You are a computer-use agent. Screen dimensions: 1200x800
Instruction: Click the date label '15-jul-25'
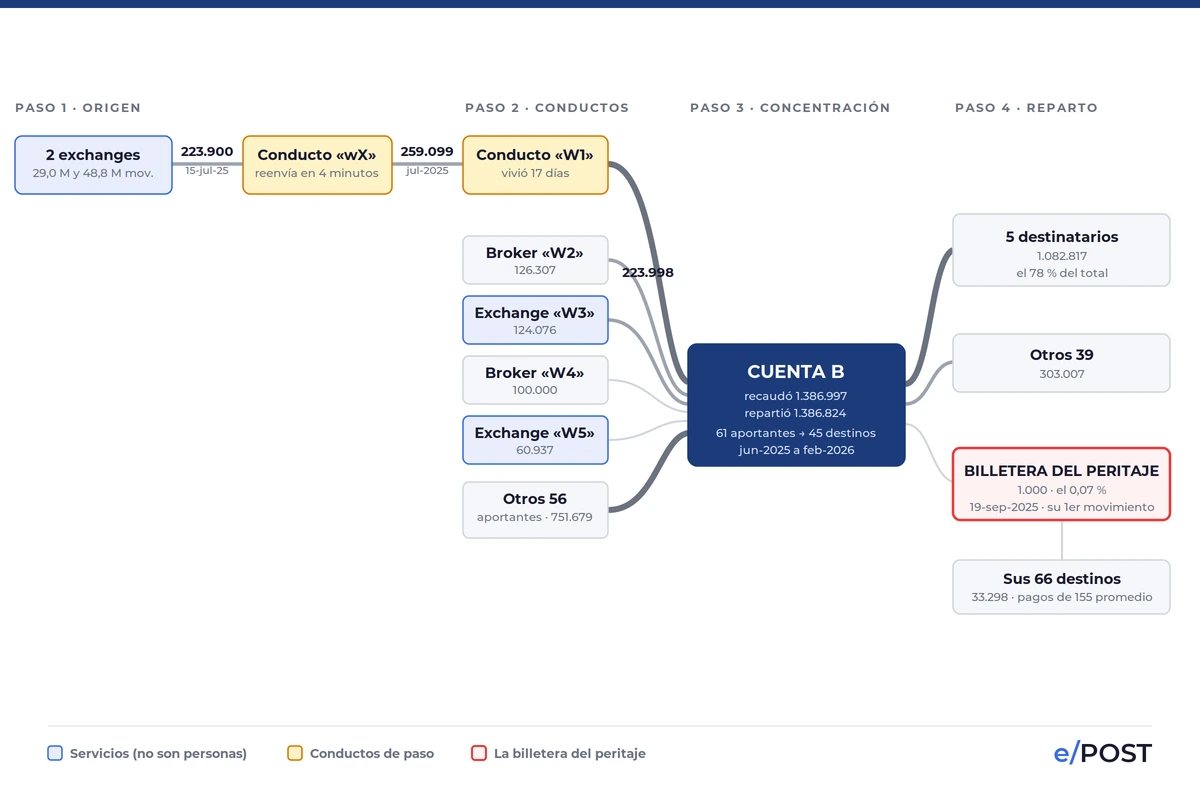coord(207,171)
